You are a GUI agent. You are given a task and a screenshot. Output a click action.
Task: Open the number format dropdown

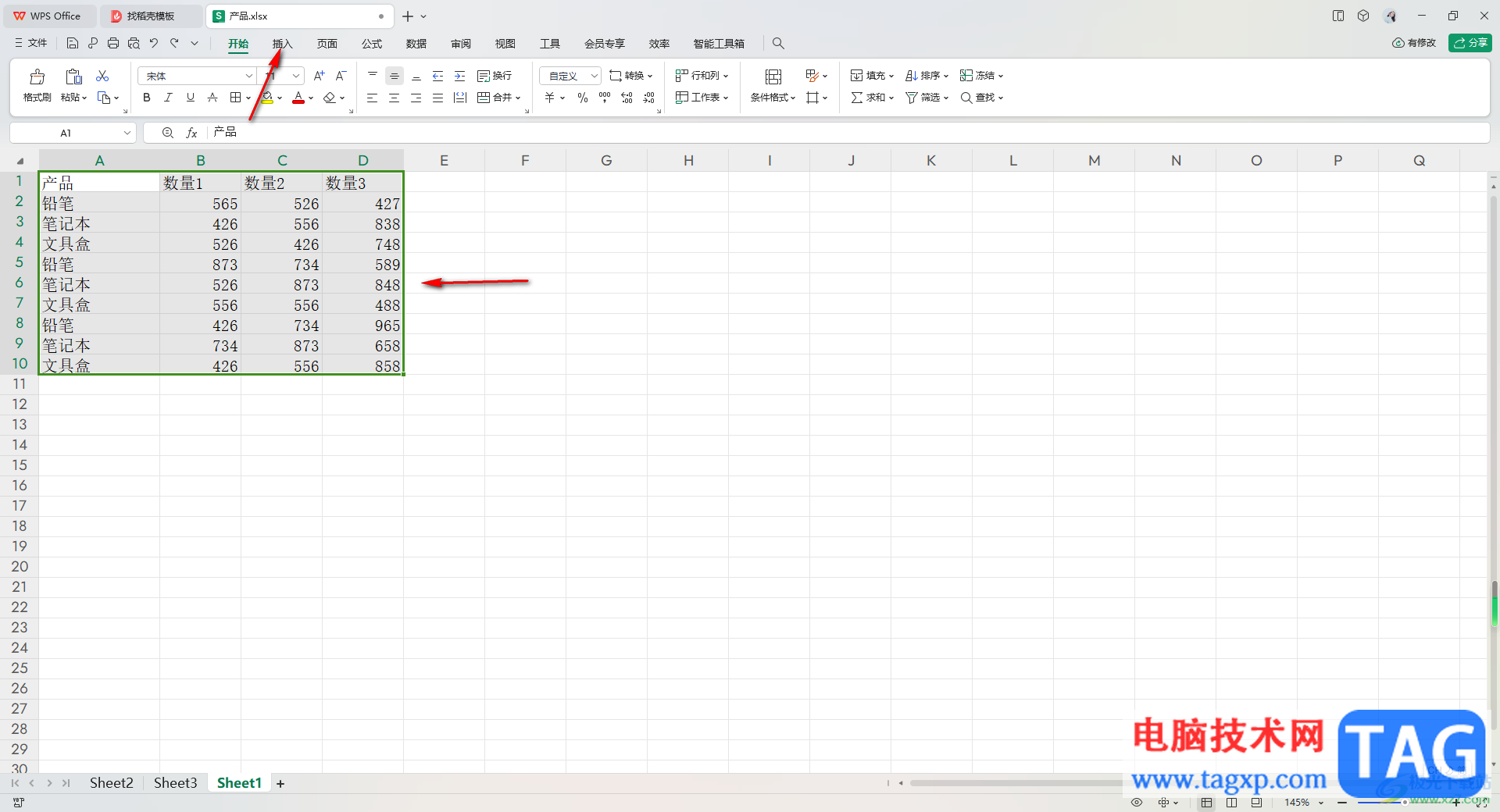click(594, 76)
